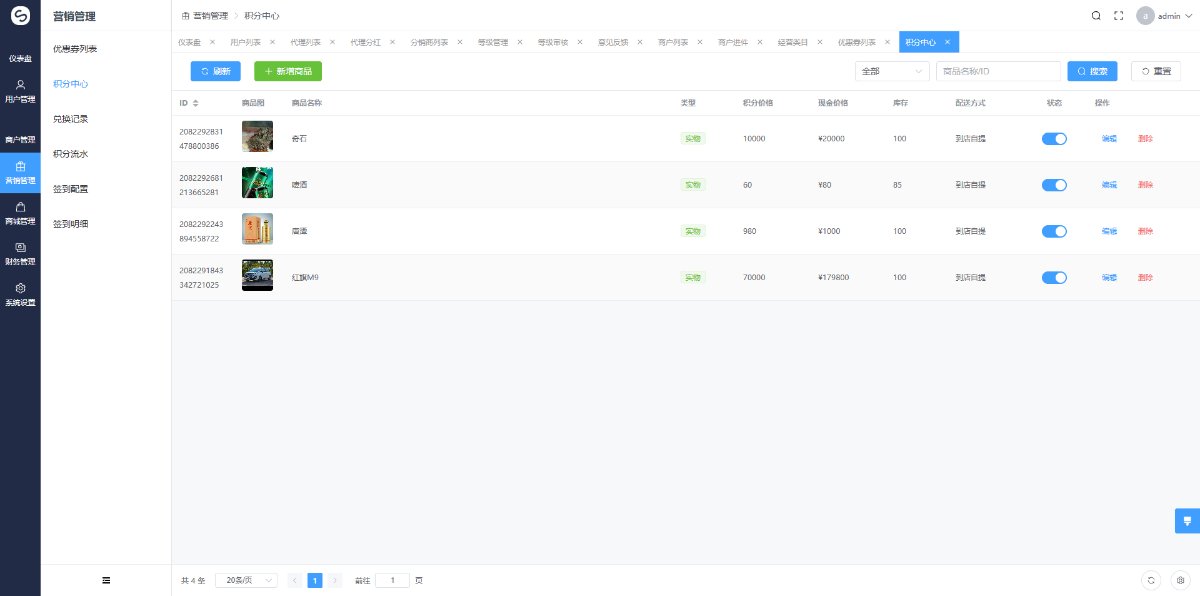Click the blue 刷新 button
The image size is (1200, 596).
pos(215,71)
